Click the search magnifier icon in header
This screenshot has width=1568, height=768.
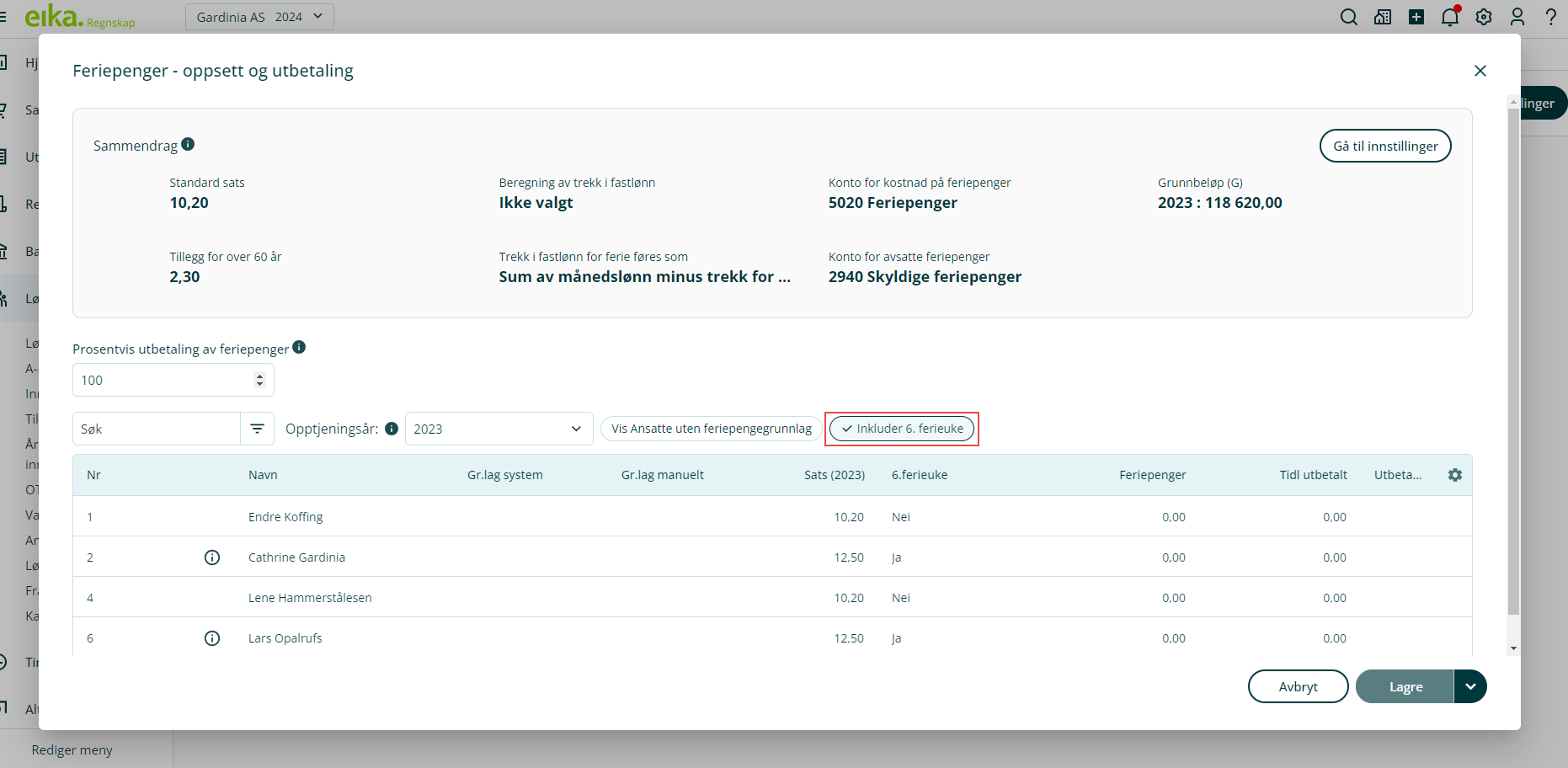coord(1348,17)
